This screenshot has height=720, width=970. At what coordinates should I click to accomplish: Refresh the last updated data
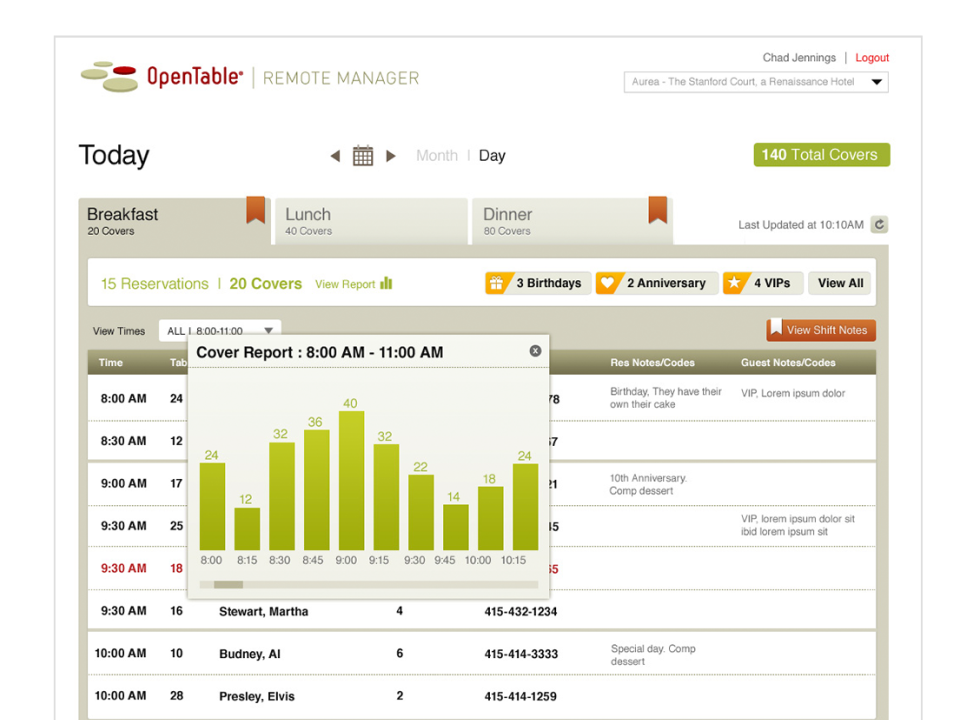tap(879, 225)
